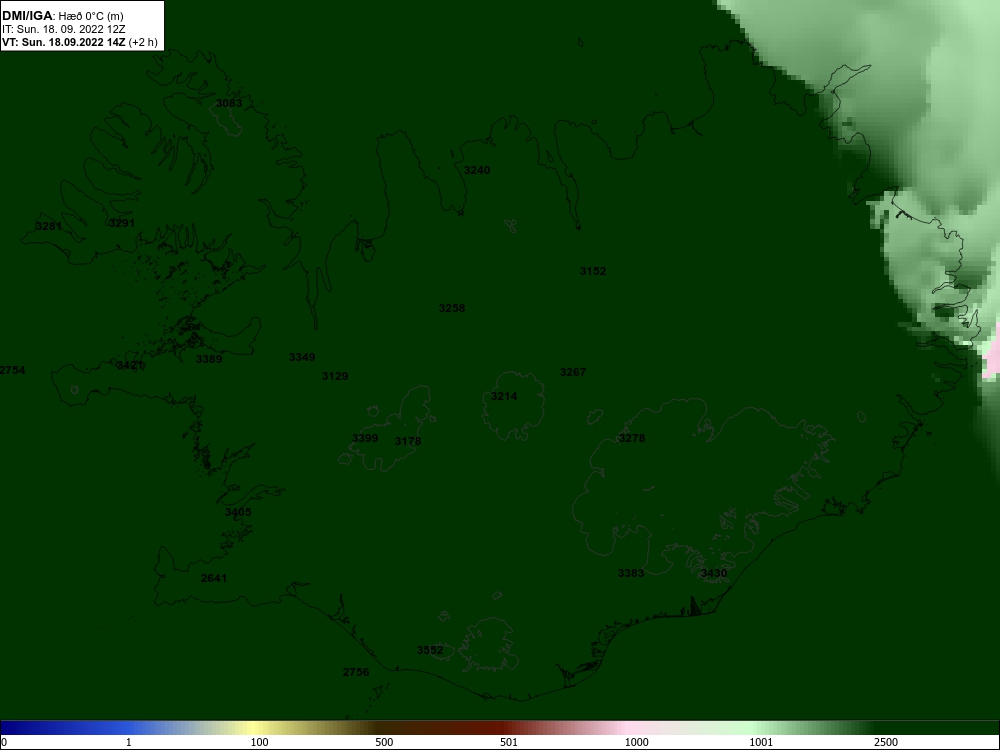Click the legend label 1001
The image size is (1000, 750).
[761, 743]
